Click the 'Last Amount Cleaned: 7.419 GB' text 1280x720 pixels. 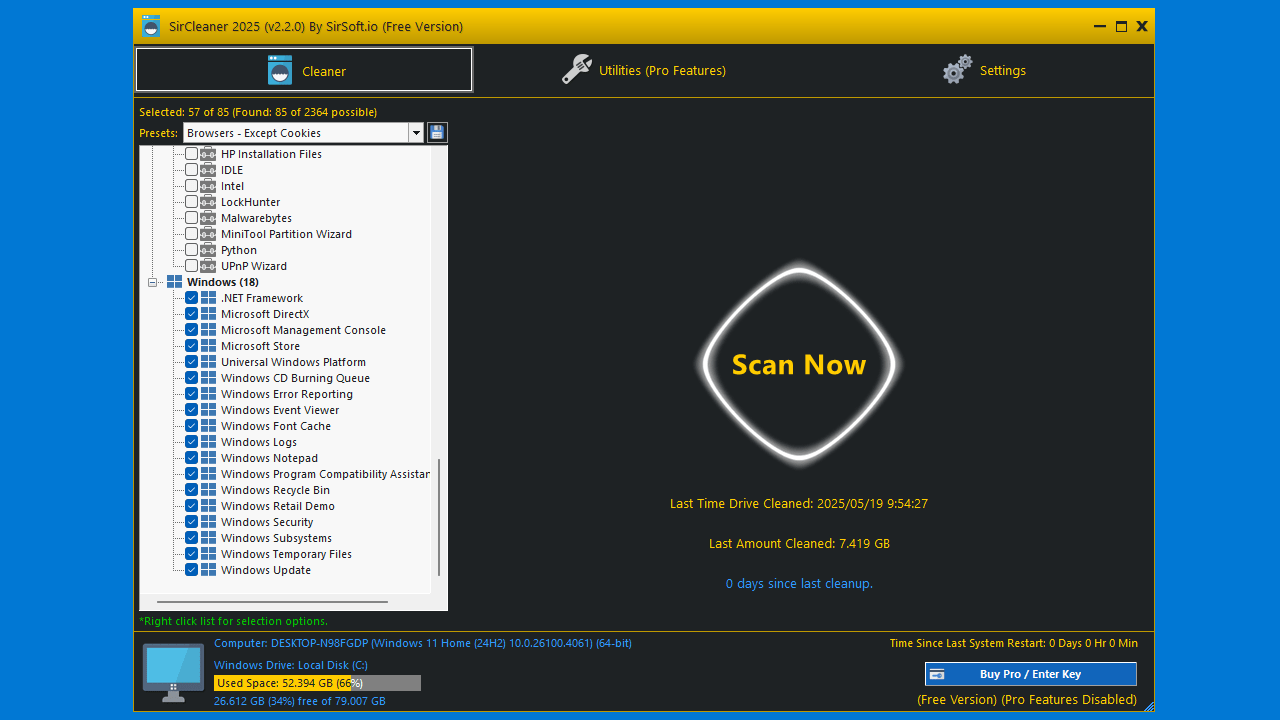click(x=799, y=544)
